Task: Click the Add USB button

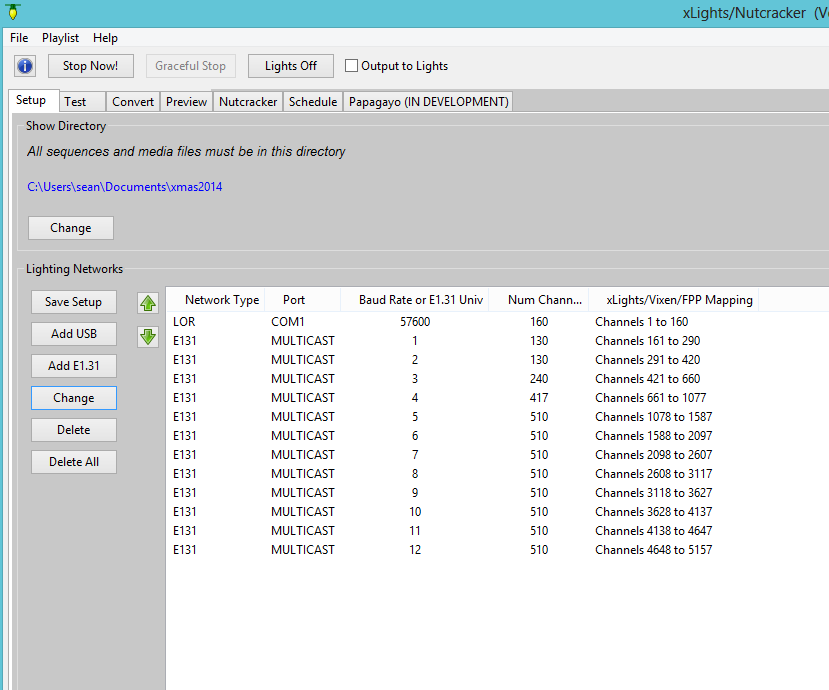Action: click(x=73, y=334)
